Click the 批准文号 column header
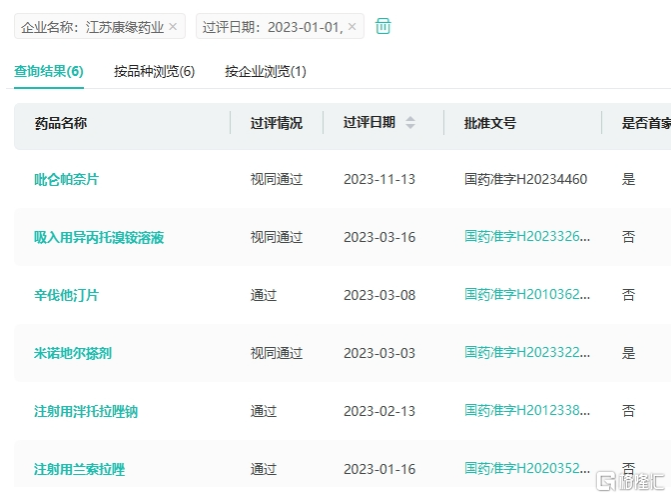671x498 pixels. coord(490,123)
